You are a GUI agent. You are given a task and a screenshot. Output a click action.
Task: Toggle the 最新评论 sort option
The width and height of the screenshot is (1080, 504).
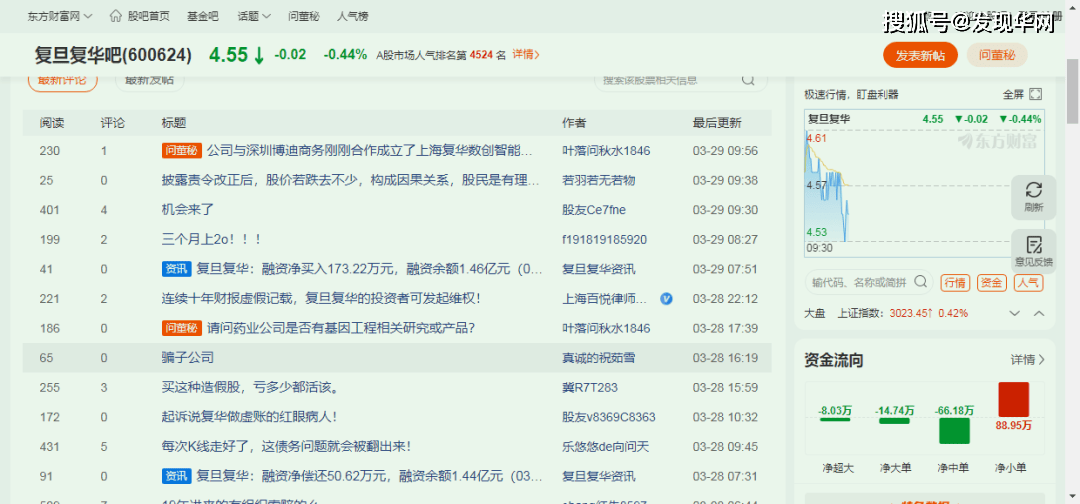(62, 80)
